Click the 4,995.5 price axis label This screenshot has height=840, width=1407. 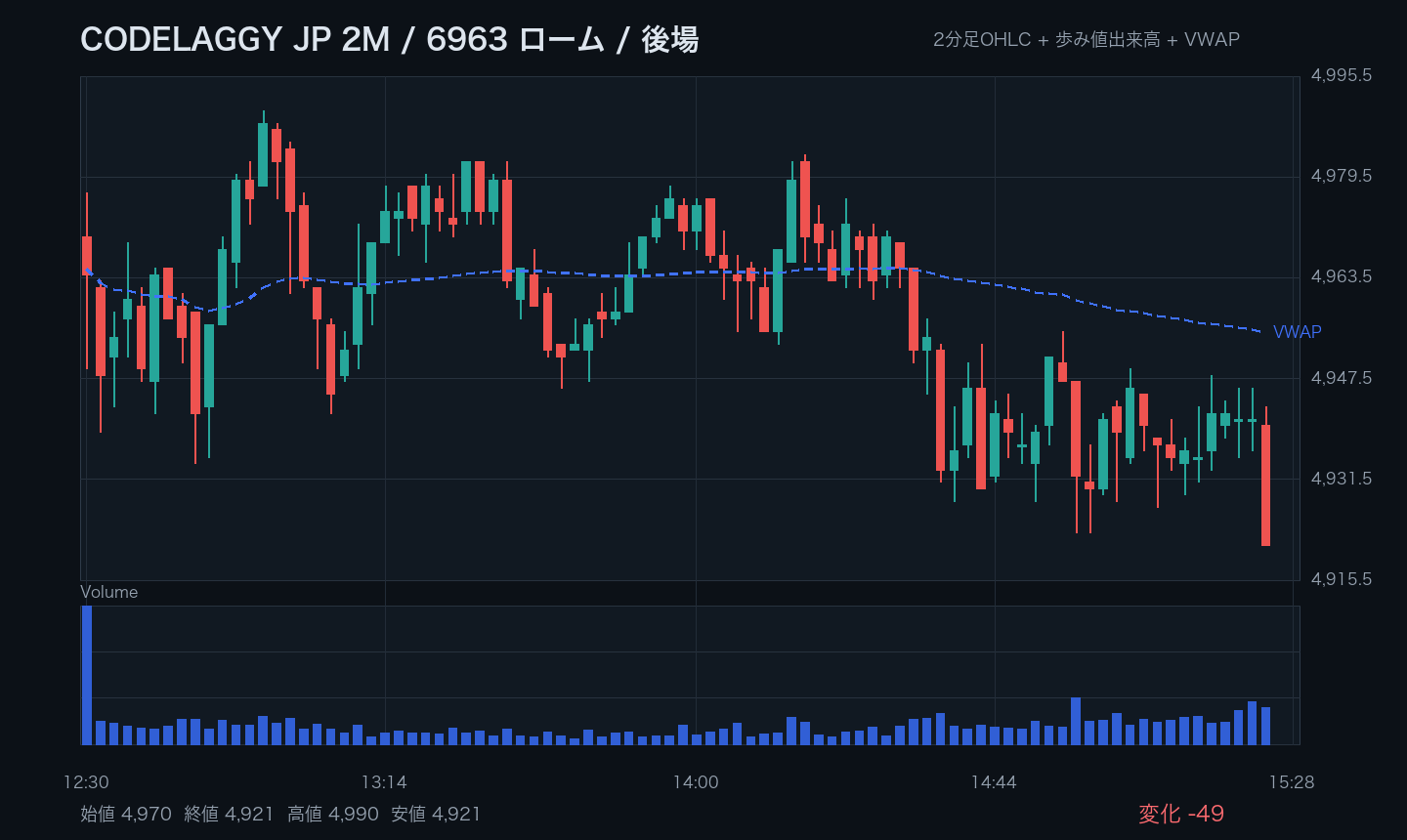pyautogui.click(x=1342, y=75)
